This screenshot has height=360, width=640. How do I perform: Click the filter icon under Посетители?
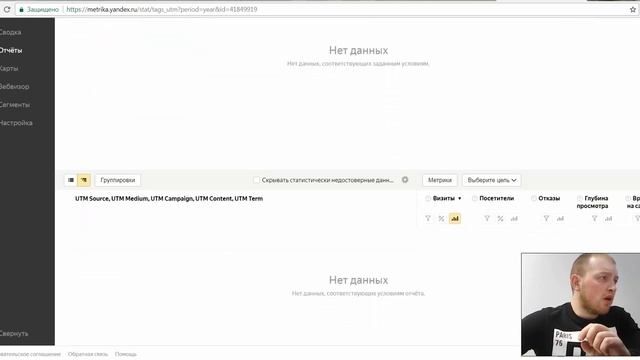pyautogui.click(x=487, y=219)
